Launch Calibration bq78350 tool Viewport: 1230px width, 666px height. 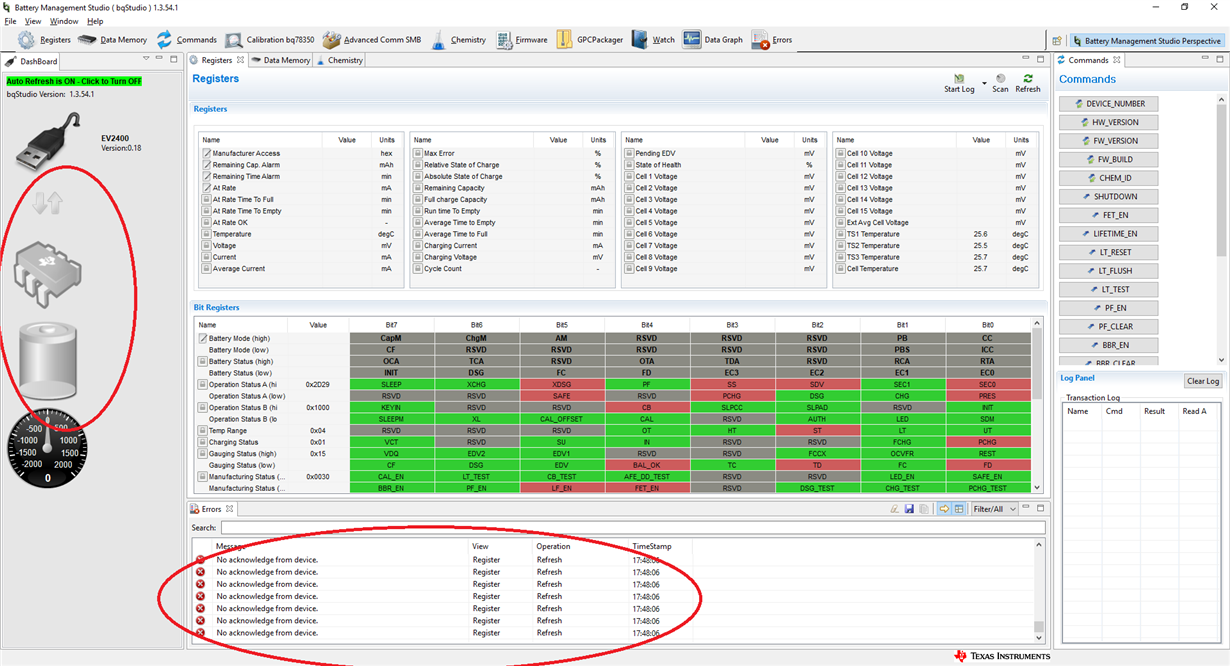pos(270,40)
